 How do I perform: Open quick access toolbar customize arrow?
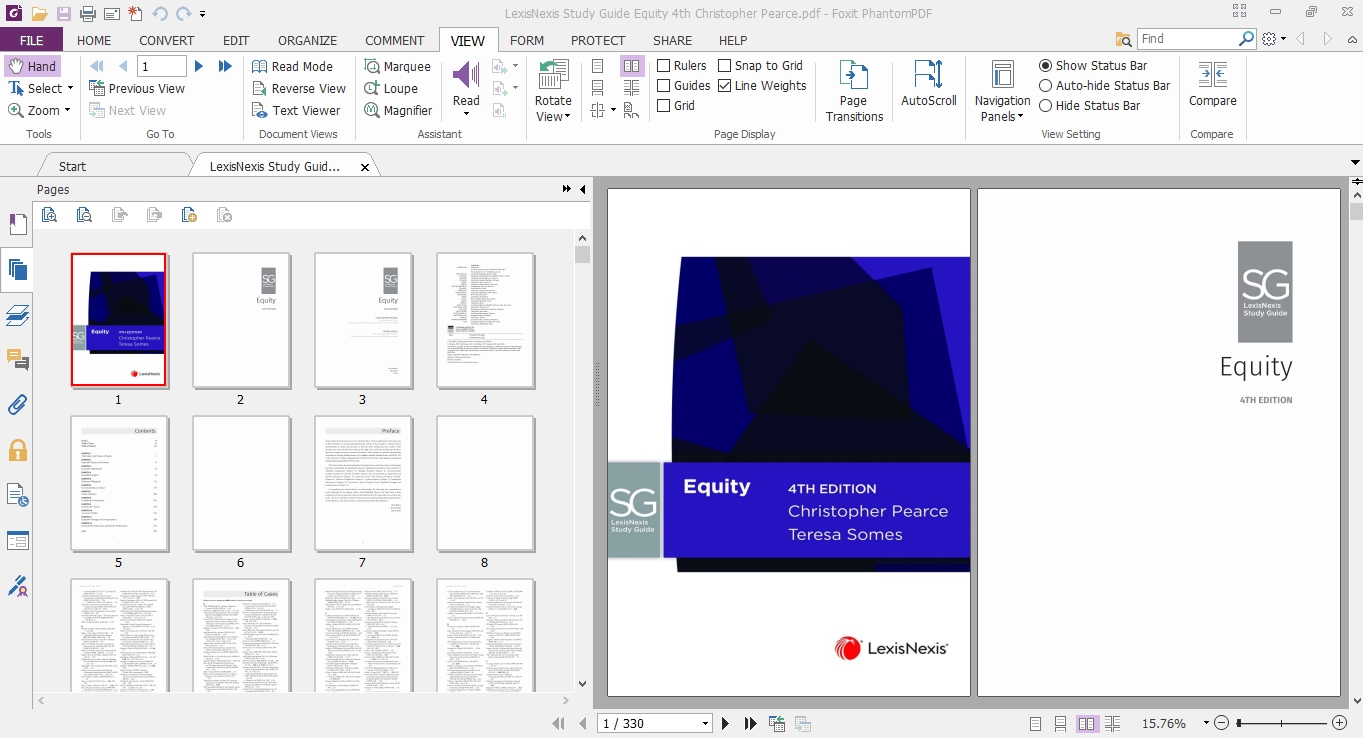coord(203,14)
